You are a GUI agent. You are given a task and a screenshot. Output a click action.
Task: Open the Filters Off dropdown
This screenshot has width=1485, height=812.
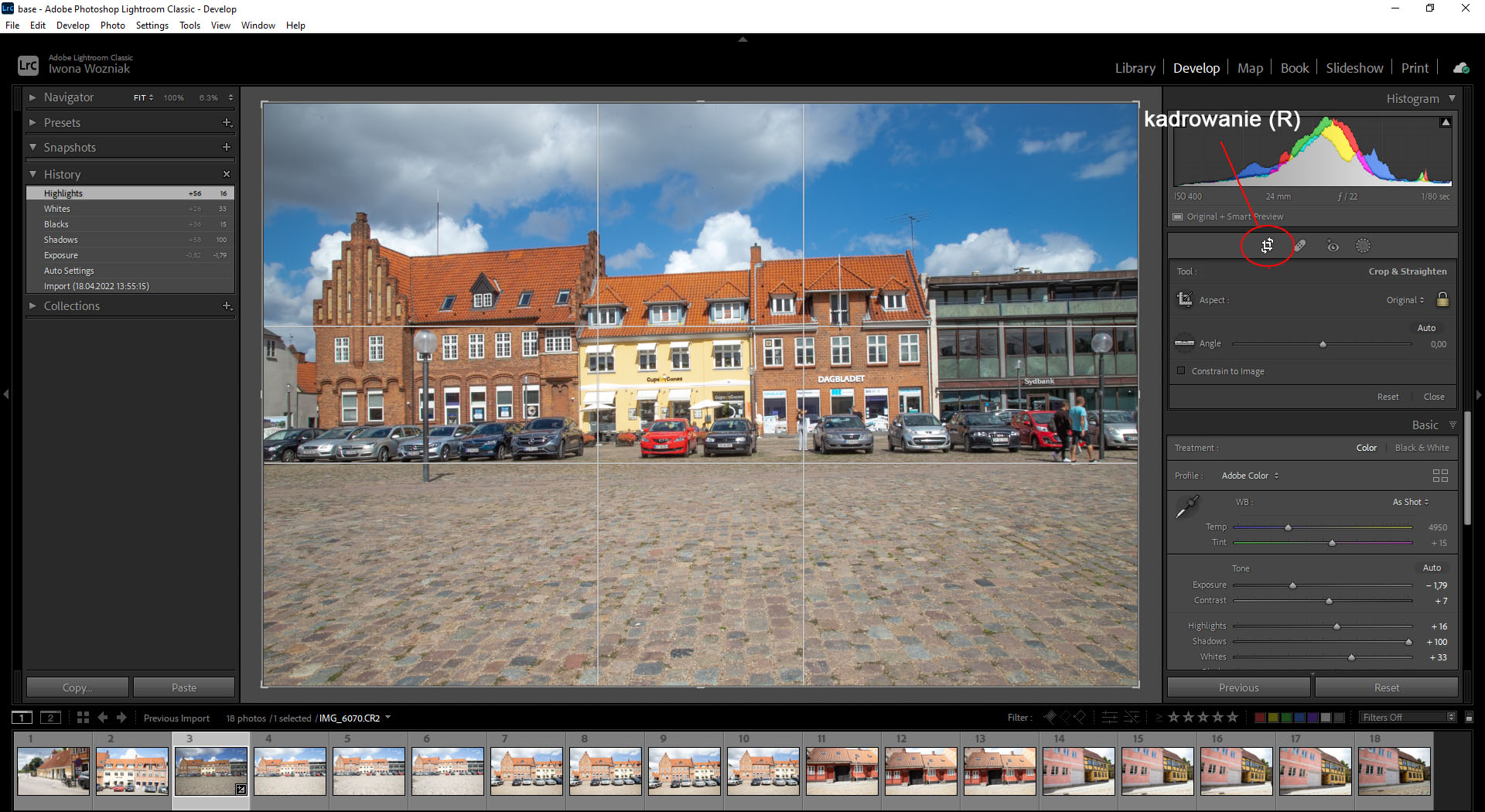point(1408,718)
